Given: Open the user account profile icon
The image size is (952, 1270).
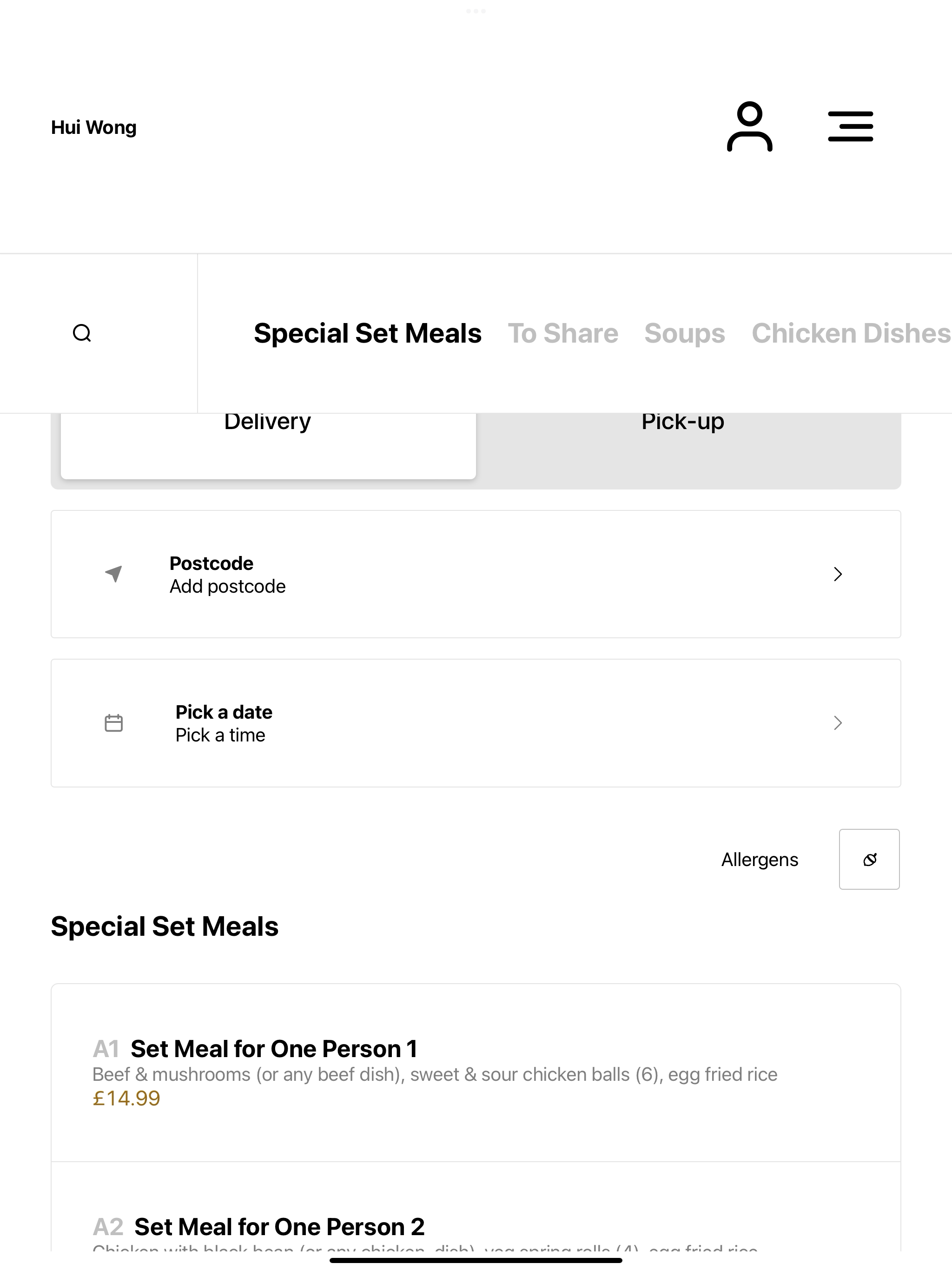Looking at the screenshot, I should pos(749,126).
